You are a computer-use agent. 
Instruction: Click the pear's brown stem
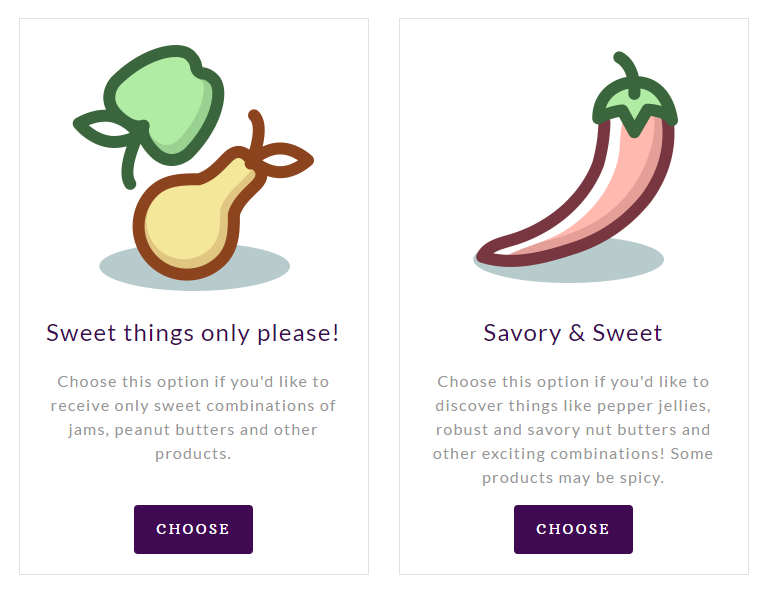(x=257, y=128)
